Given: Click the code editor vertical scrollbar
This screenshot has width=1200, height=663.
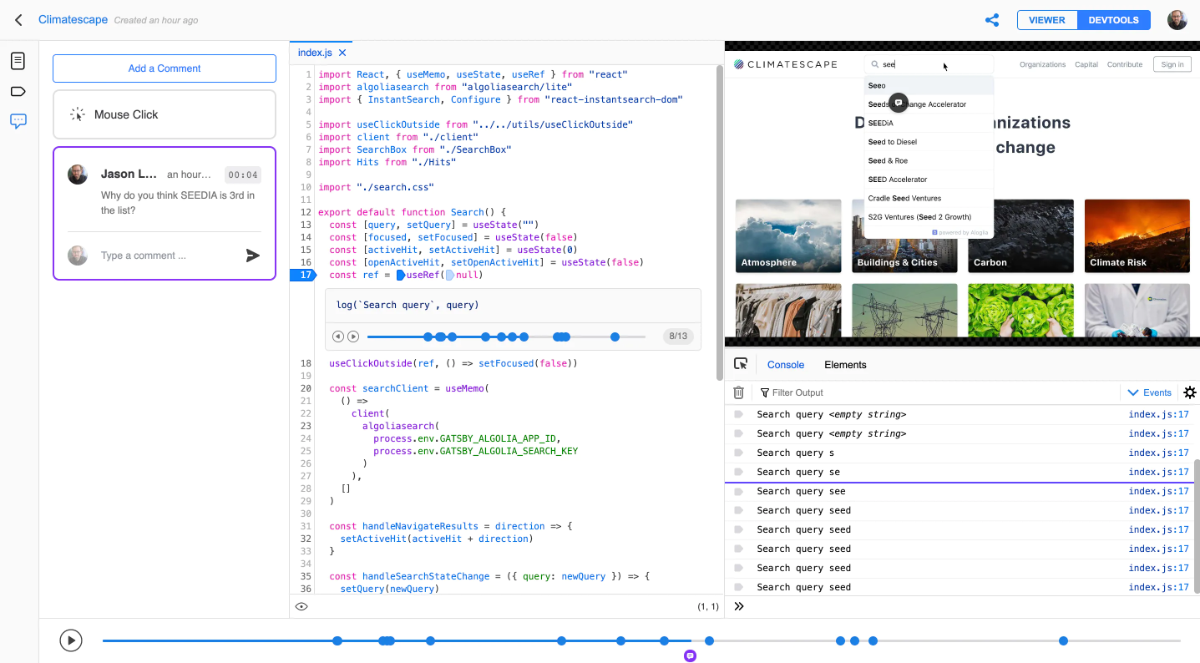Looking at the screenshot, I should [719, 223].
